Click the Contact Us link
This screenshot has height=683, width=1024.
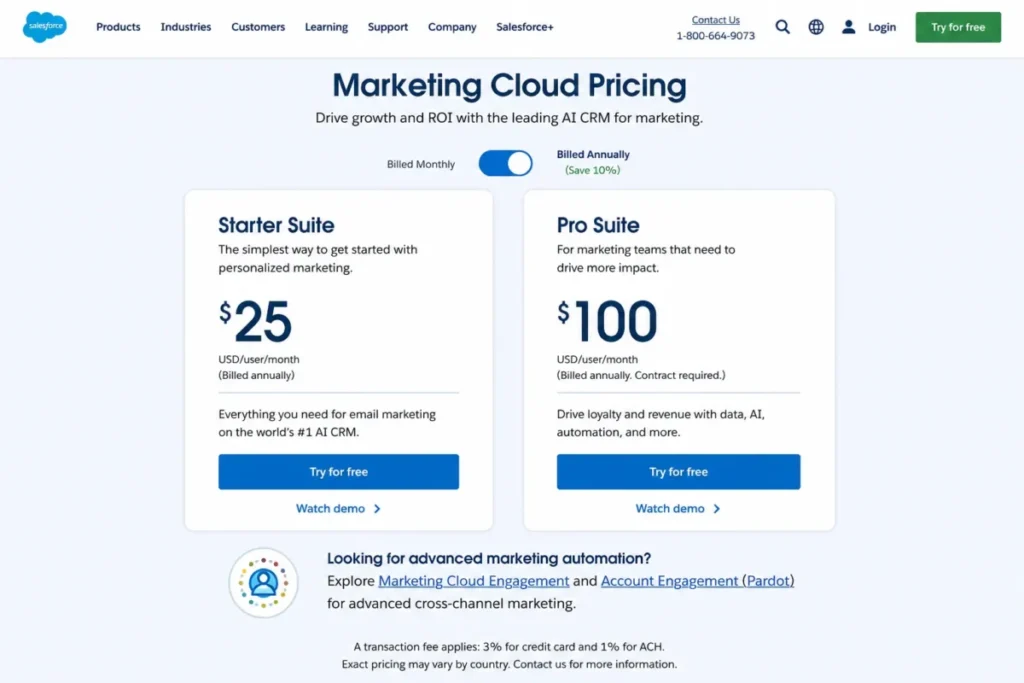716,20
